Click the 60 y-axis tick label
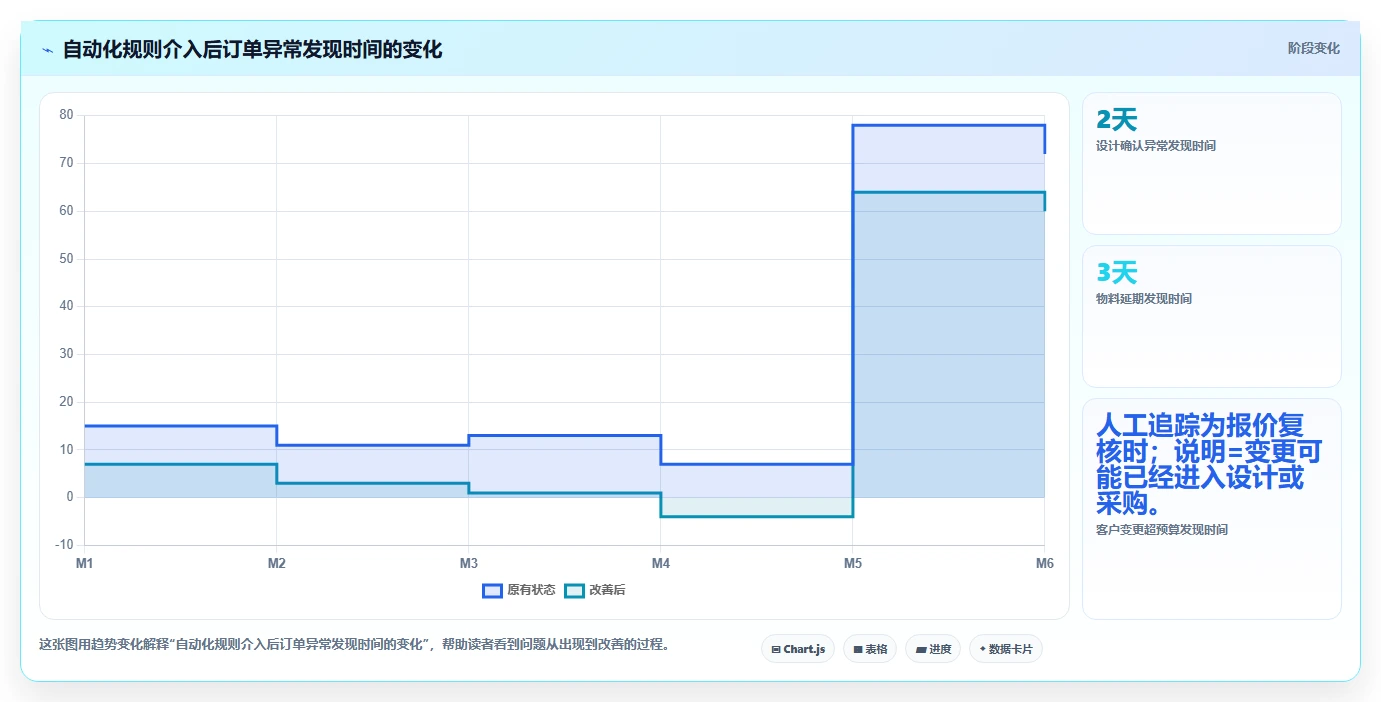This screenshot has width=1381, height=702. pyautogui.click(x=66, y=211)
